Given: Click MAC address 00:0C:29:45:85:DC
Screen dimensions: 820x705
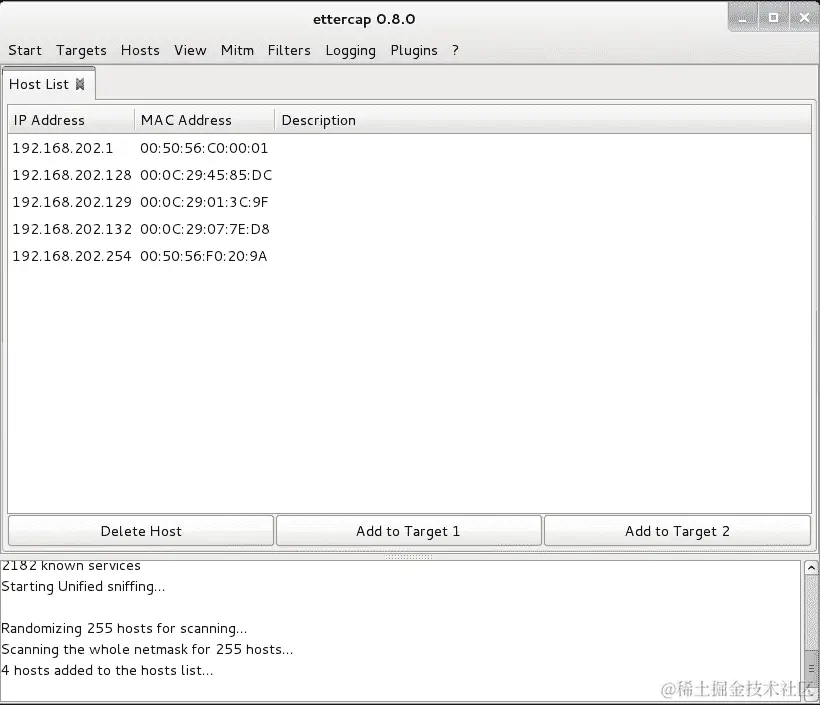Looking at the screenshot, I should (x=206, y=175).
